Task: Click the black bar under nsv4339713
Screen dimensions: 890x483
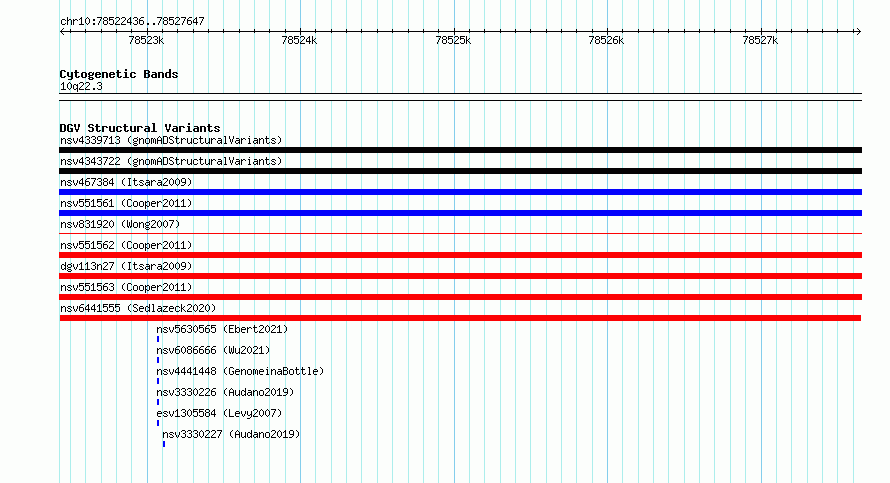Action: click(460, 150)
